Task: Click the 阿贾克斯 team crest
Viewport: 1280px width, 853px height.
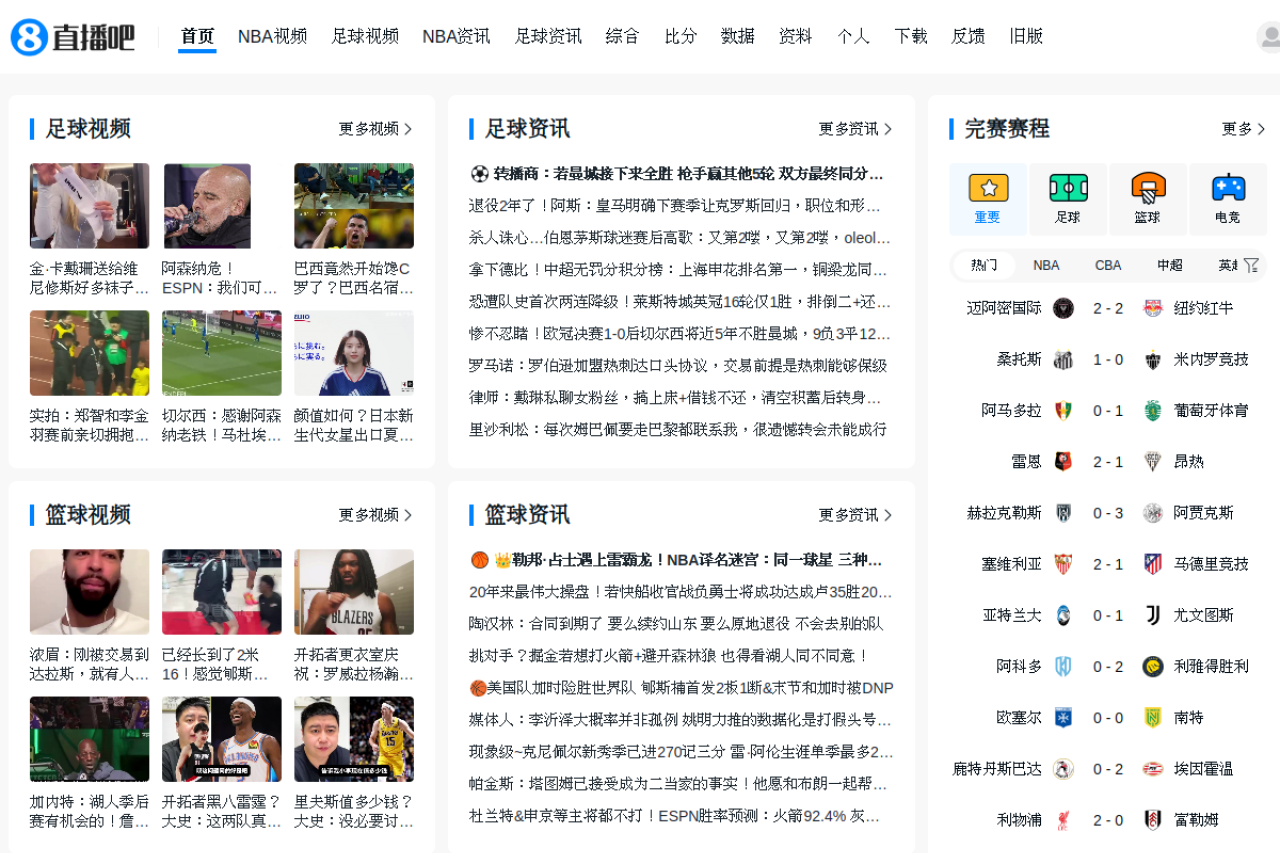Action: point(1153,513)
